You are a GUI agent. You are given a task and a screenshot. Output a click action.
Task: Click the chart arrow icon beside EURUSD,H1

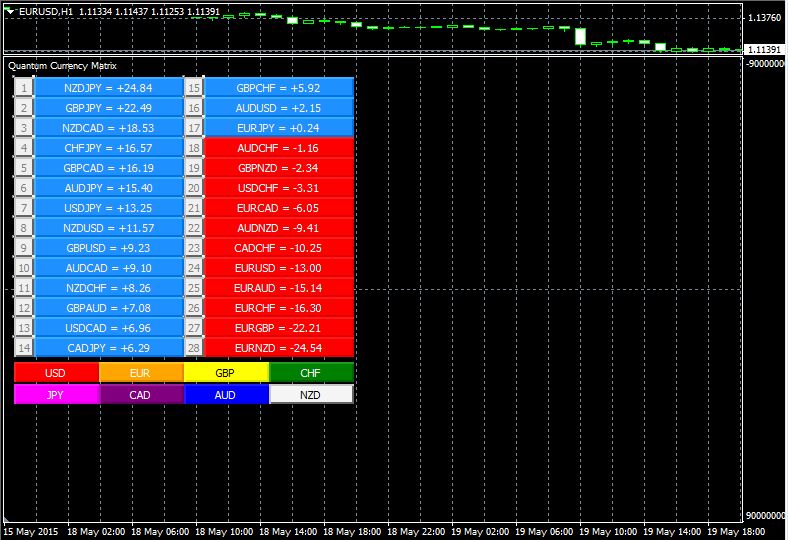(11, 10)
